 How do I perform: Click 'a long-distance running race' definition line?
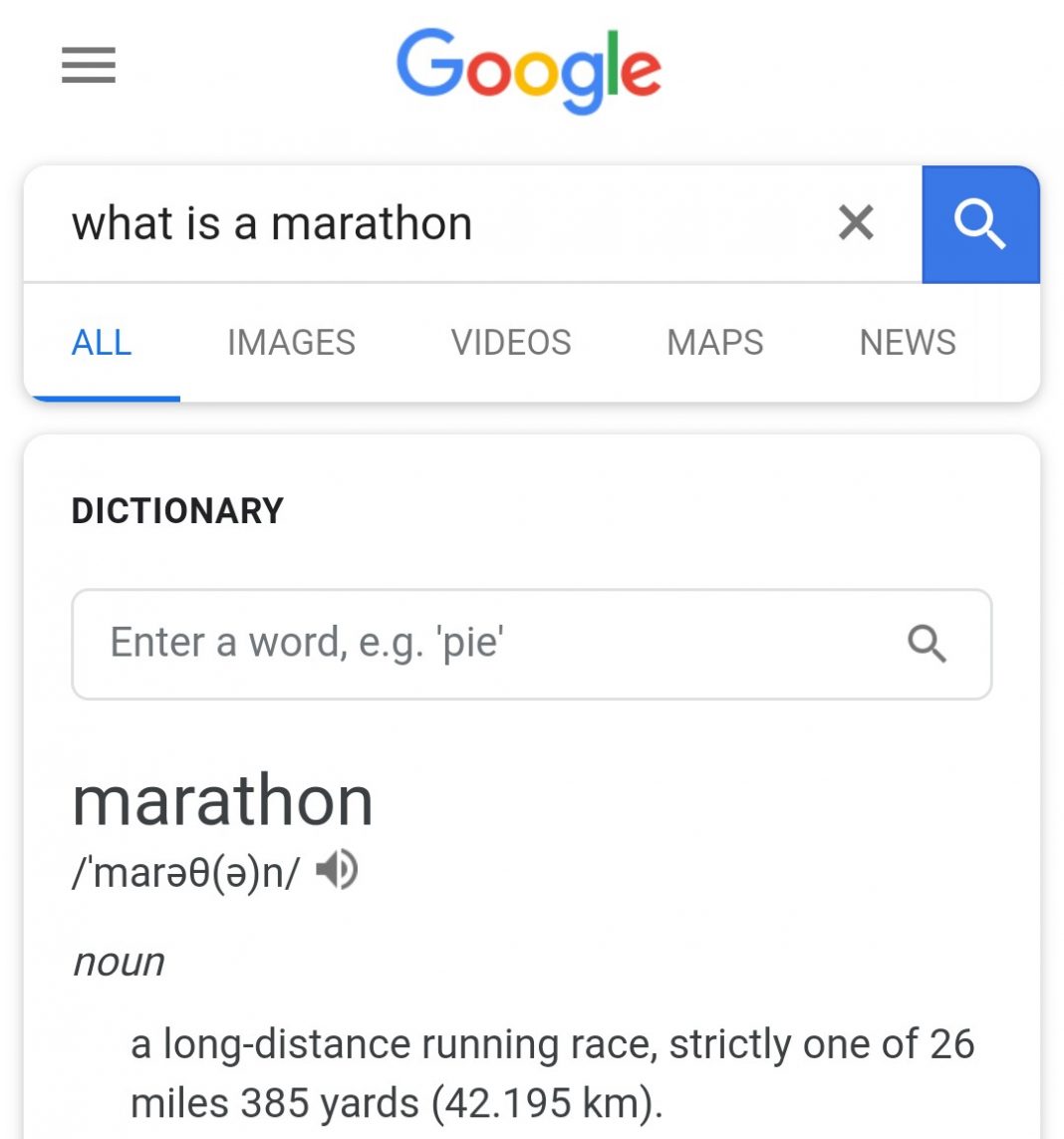[399, 1044]
